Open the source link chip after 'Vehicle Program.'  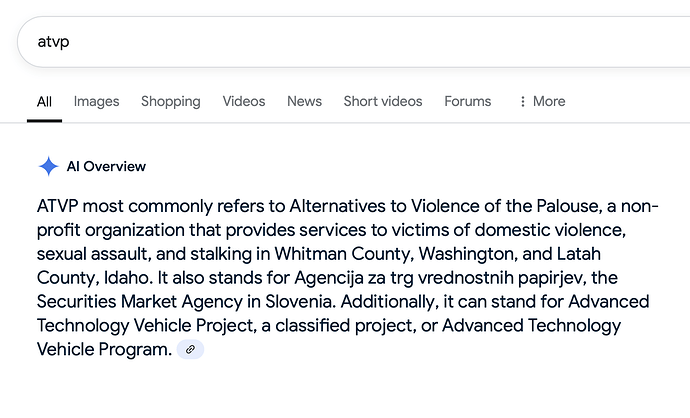click(190, 349)
